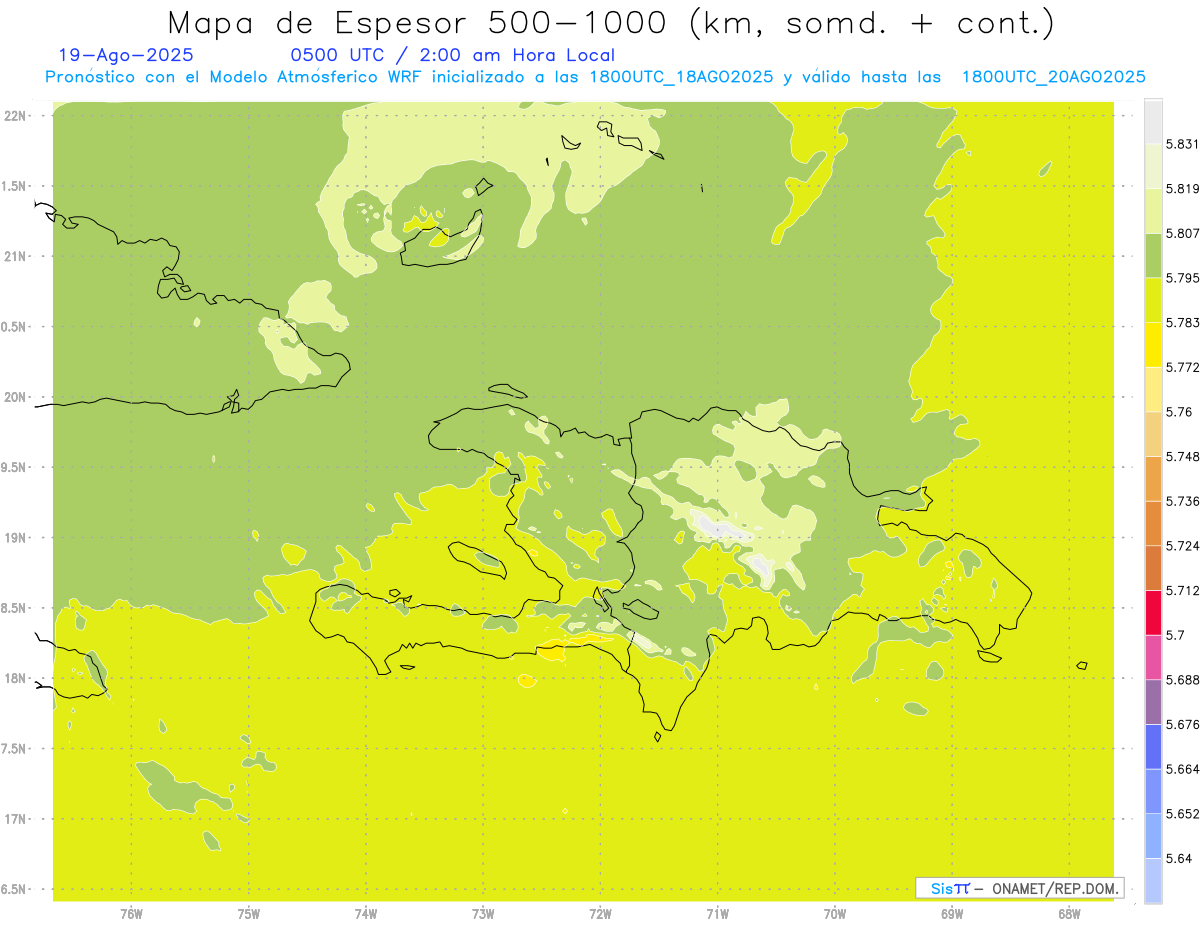Click the '70W' longitude label
Viewport: 1200px width, 927px height.
pos(835,914)
